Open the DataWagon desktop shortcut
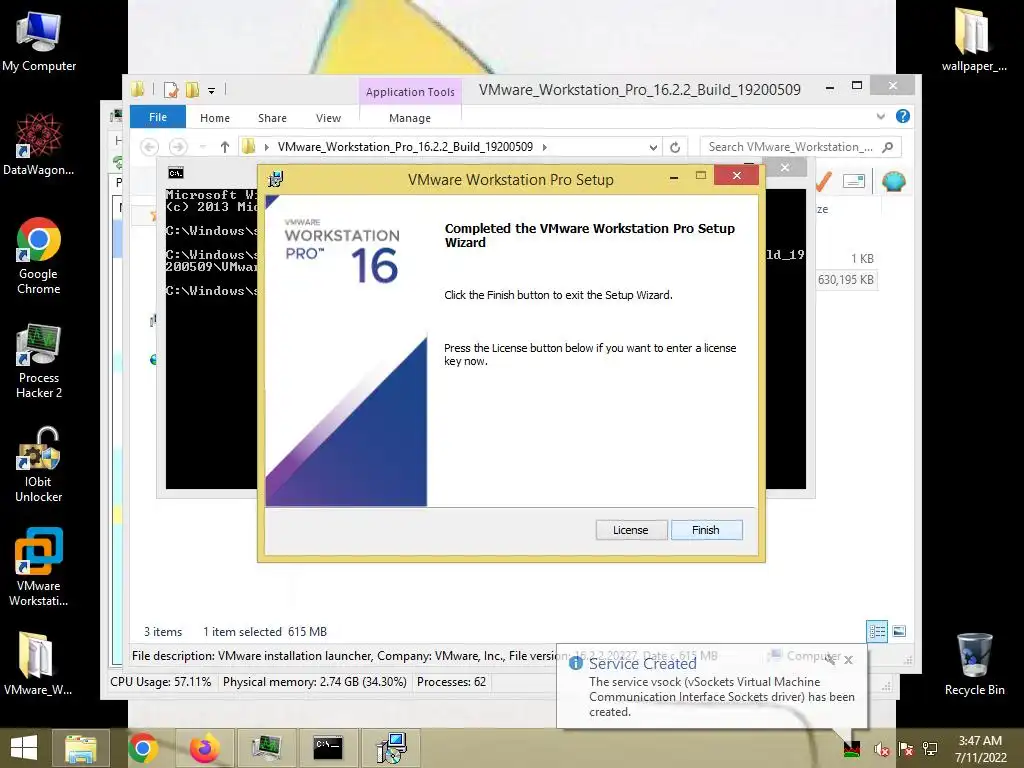The image size is (1024, 768). (39, 144)
